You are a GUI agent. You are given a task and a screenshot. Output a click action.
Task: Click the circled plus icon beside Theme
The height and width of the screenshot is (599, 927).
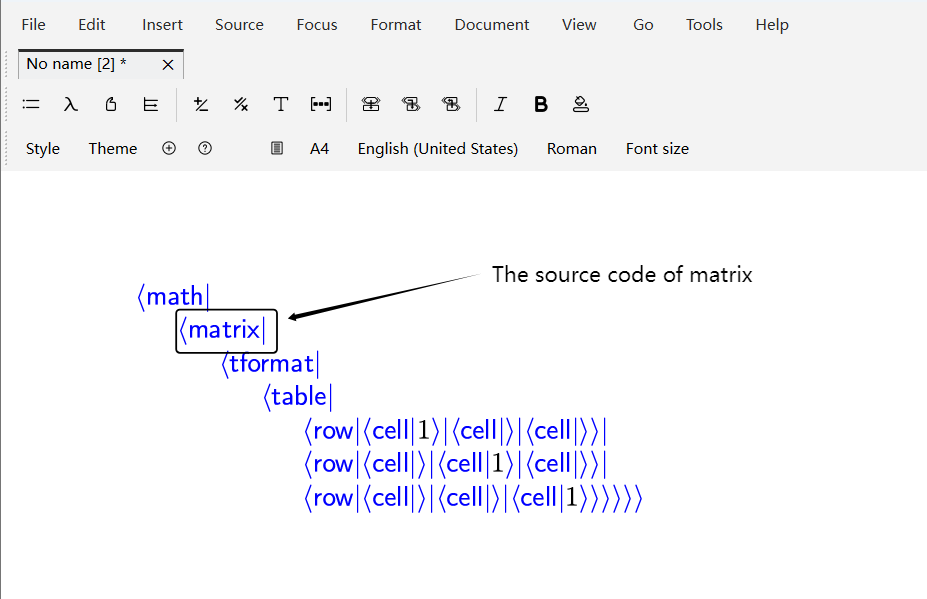click(169, 148)
